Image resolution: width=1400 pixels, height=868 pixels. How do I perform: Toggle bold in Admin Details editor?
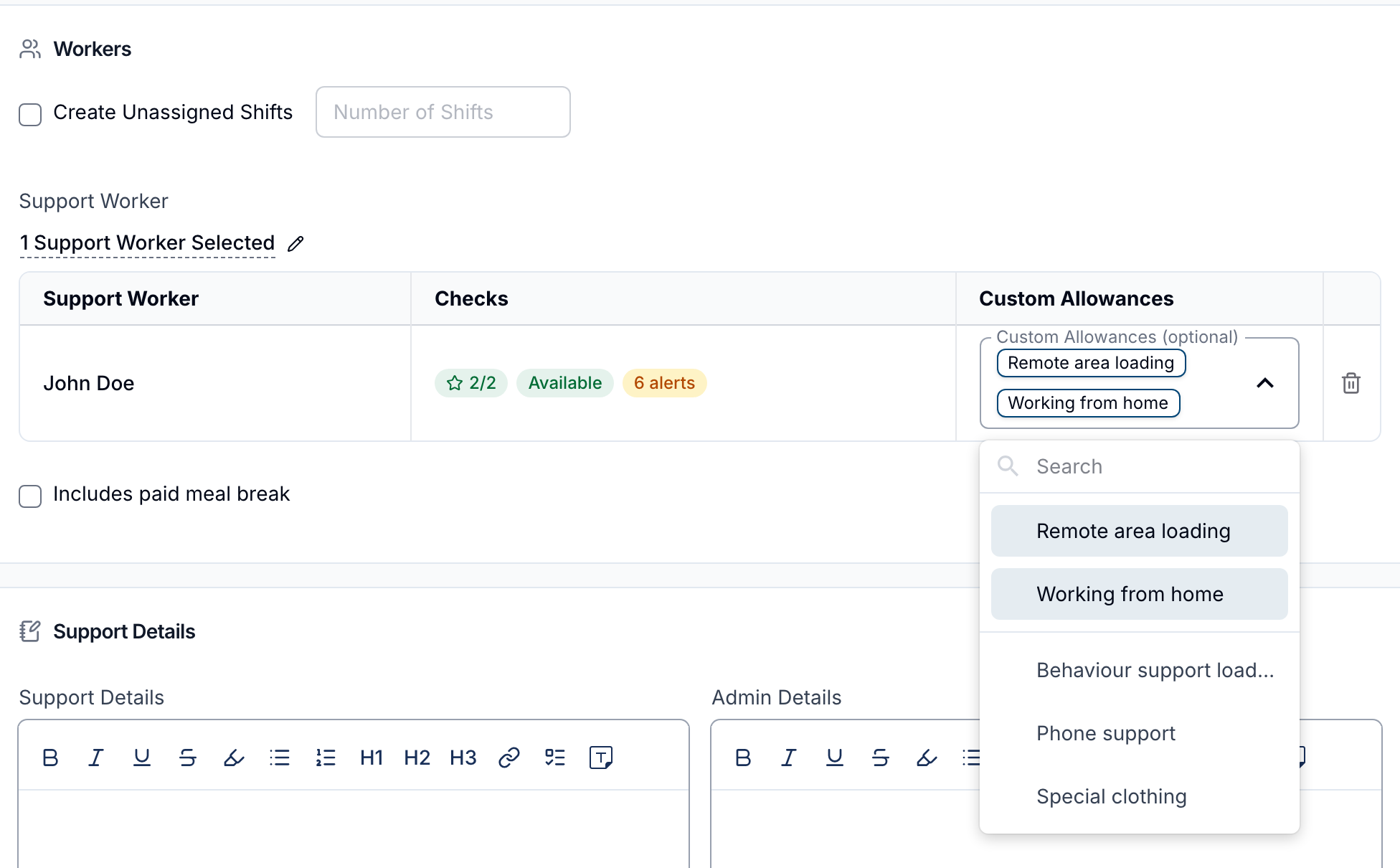point(743,758)
